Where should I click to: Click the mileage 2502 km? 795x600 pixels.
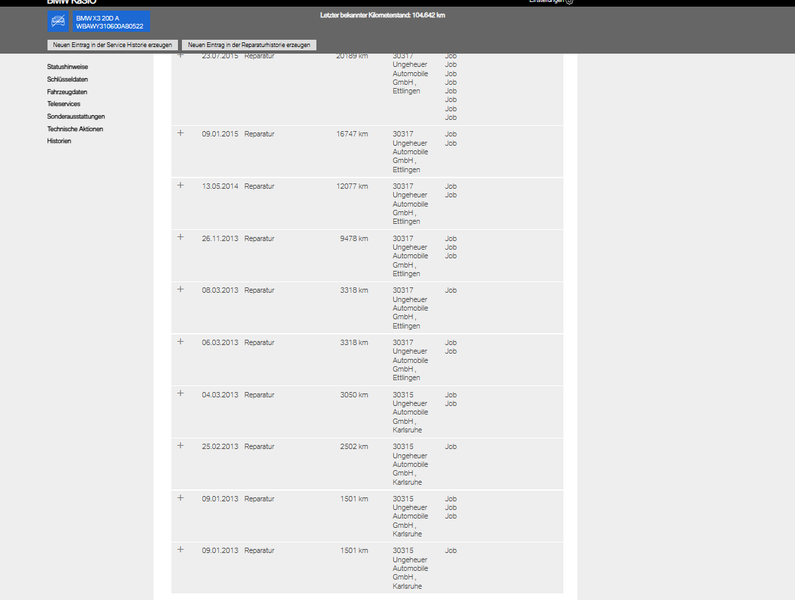click(354, 447)
